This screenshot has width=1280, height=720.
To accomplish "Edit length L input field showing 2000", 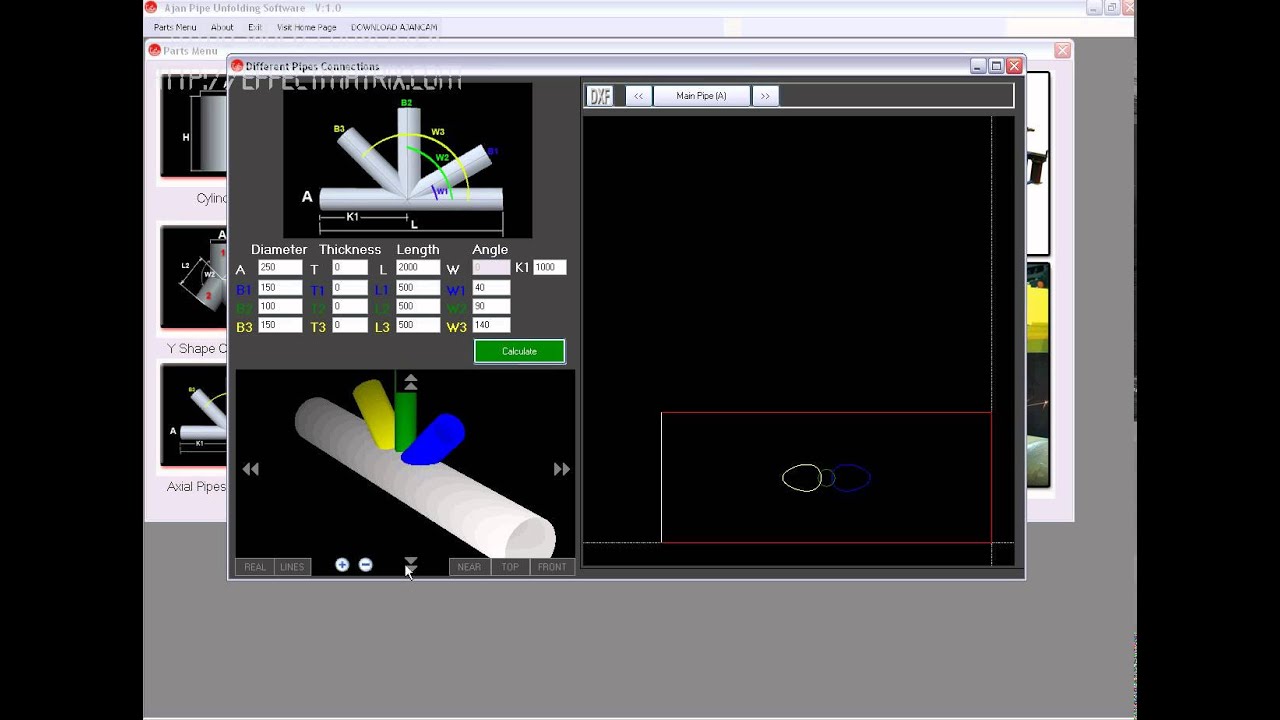I will pos(418,267).
